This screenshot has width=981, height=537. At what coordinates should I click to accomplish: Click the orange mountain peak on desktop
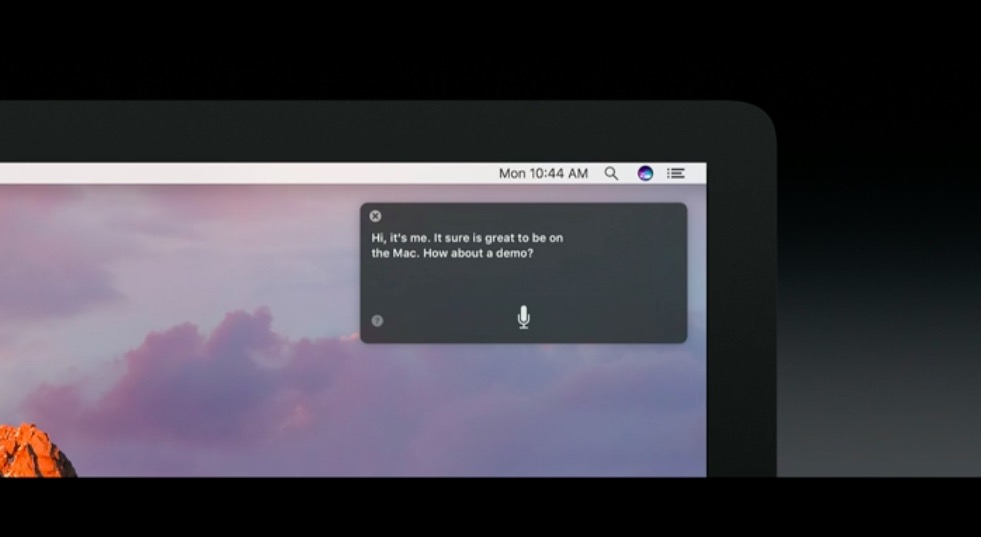click(35, 450)
